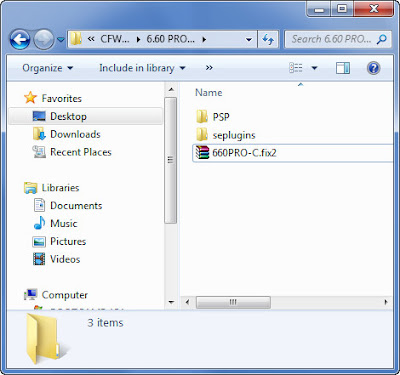Open Favorites in navigation pane
Screen dimensions: 400x375
[x=62, y=98]
